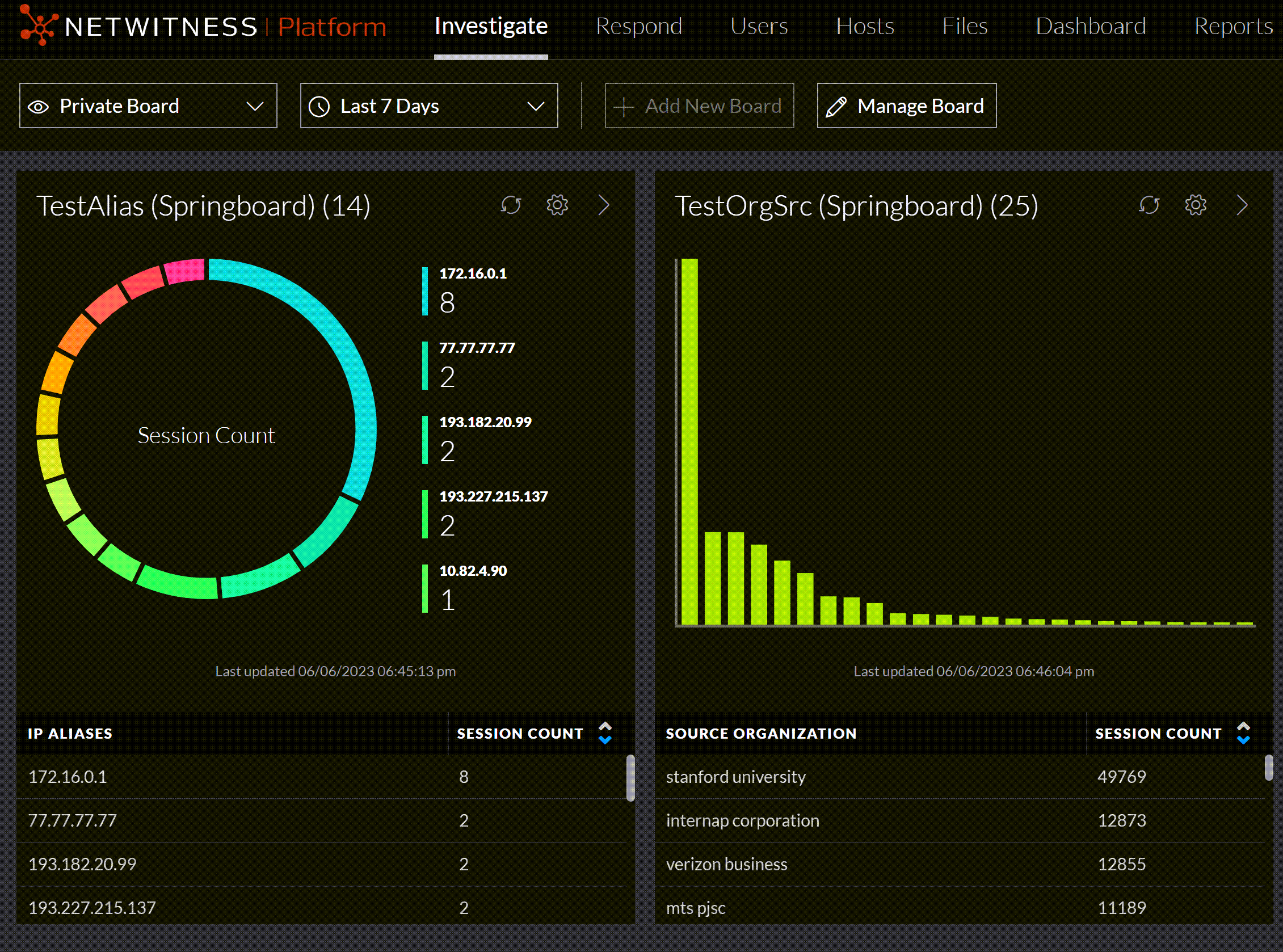
Task: Open the Dashboard tab
Action: [x=1091, y=27]
